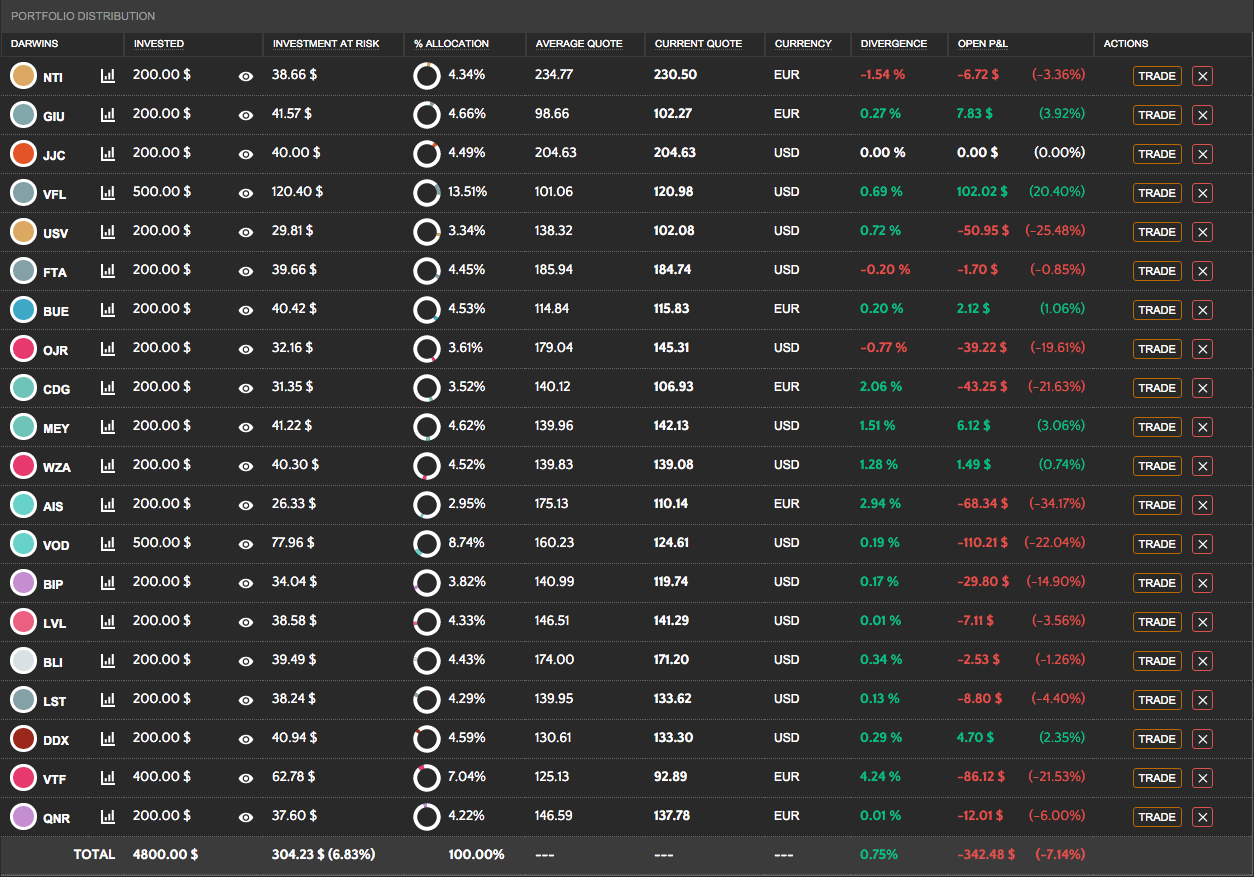Open the chart icon for VFL
Screen dimensions: 1254x877
tap(108, 193)
